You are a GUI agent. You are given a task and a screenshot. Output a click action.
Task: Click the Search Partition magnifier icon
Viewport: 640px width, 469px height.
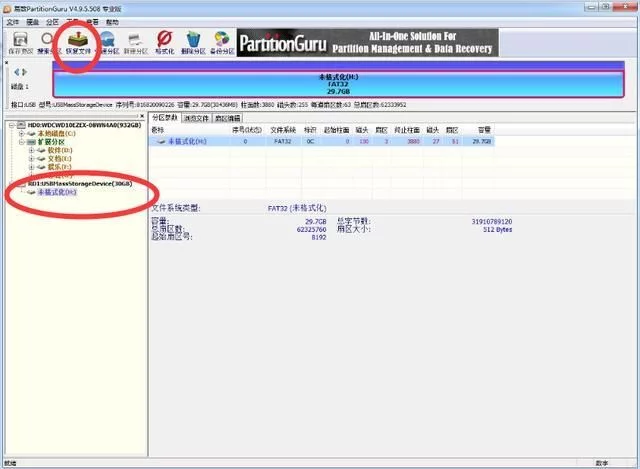(x=47, y=39)
